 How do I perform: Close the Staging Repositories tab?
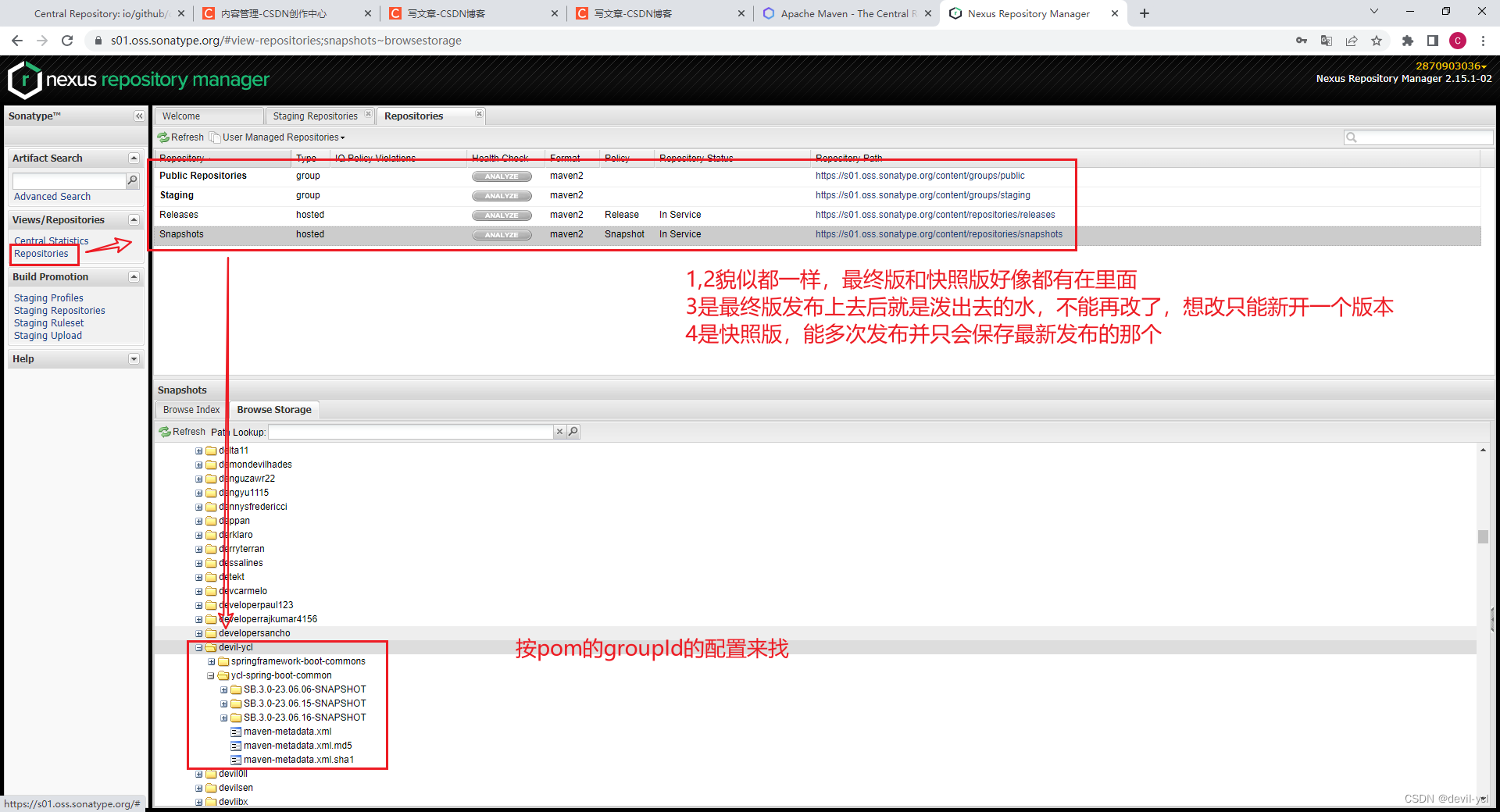coord(368,114)
